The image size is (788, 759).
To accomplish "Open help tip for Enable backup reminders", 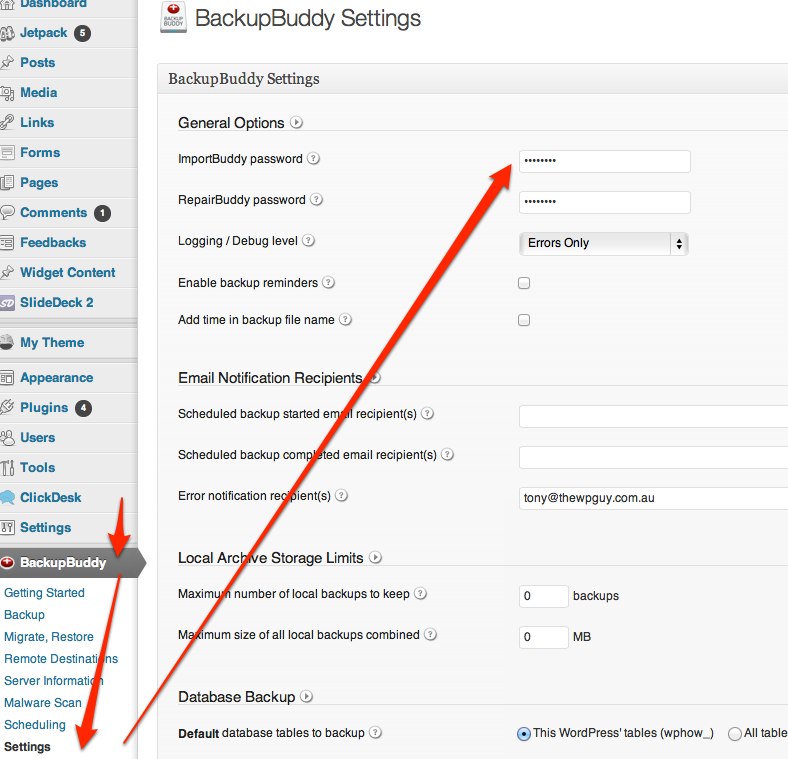I will tap(328, 282).
